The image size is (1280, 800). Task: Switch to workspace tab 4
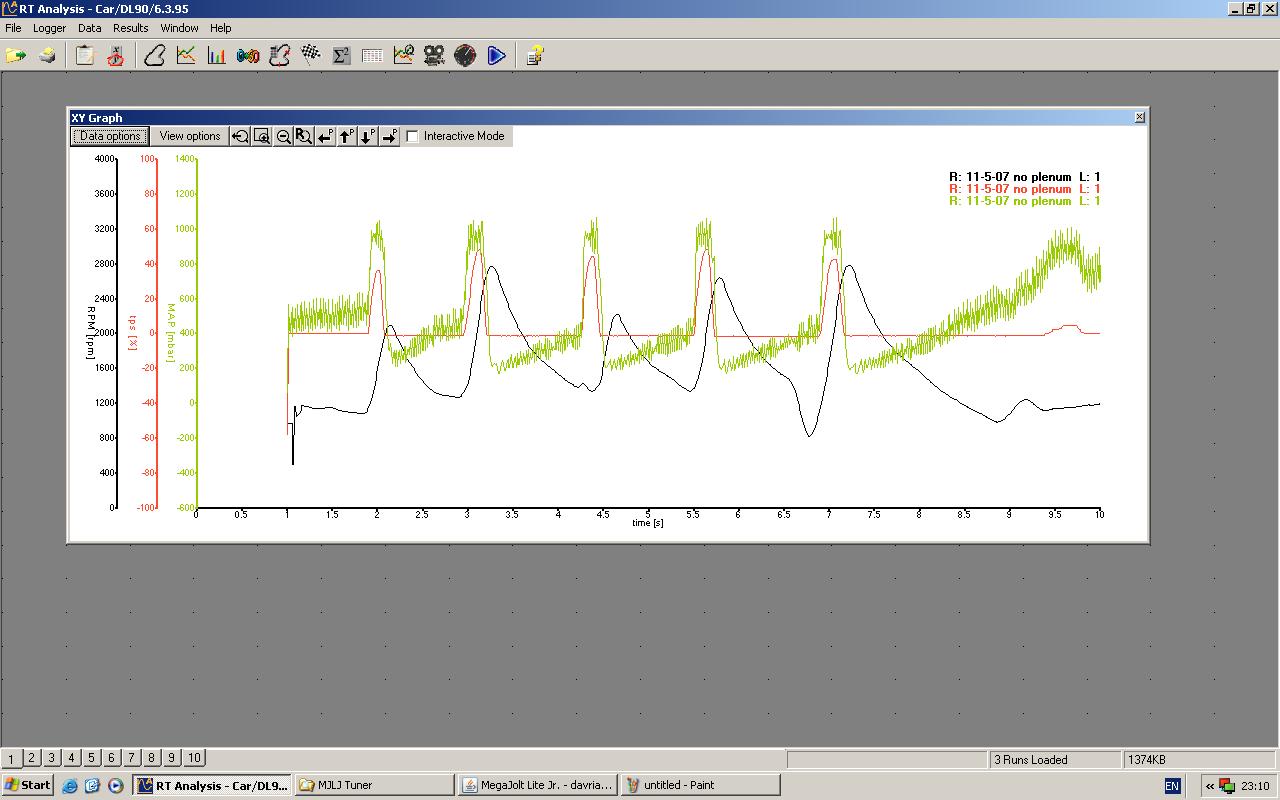tap(71, 758)
